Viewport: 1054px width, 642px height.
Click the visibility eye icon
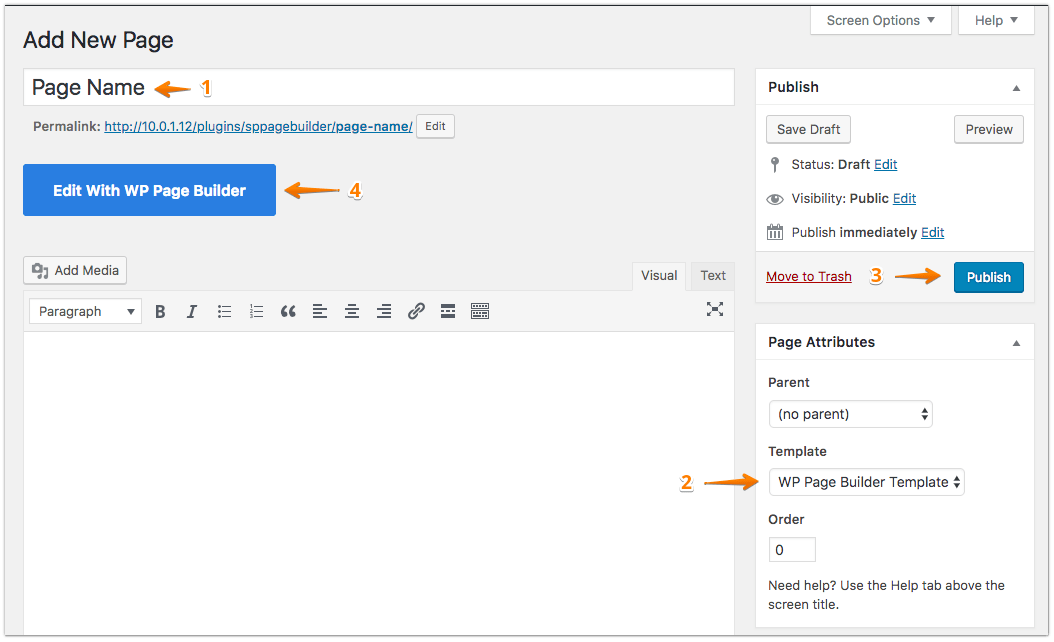775,199
